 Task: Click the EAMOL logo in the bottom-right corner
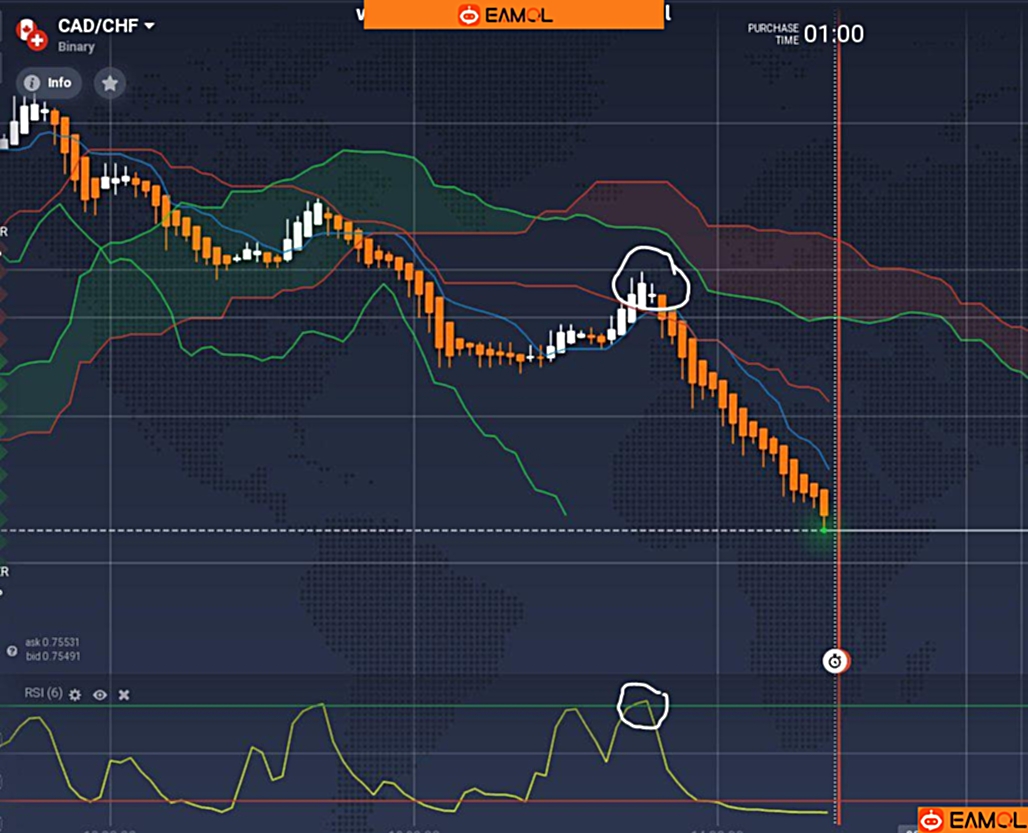pyautogui.click(x=972, y=820)
